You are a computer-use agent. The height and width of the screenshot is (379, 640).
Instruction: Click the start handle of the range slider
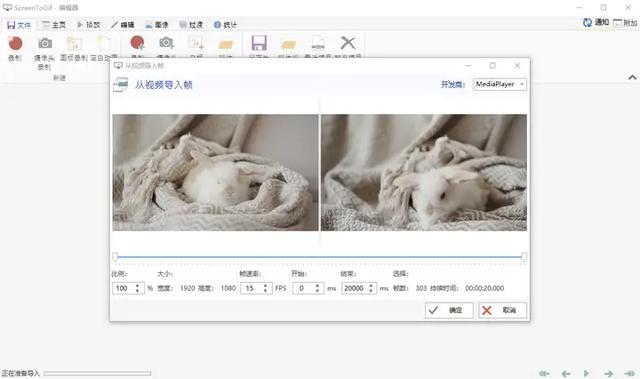115,257
